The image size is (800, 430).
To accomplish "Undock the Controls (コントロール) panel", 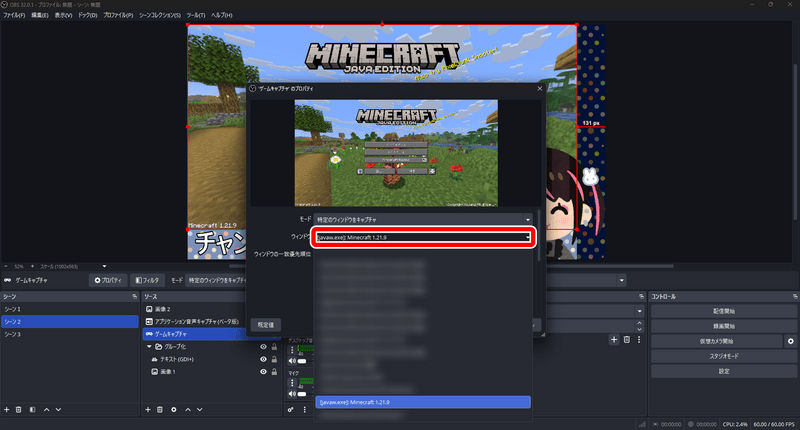I will pyautogui.click(x=795, y=296).
